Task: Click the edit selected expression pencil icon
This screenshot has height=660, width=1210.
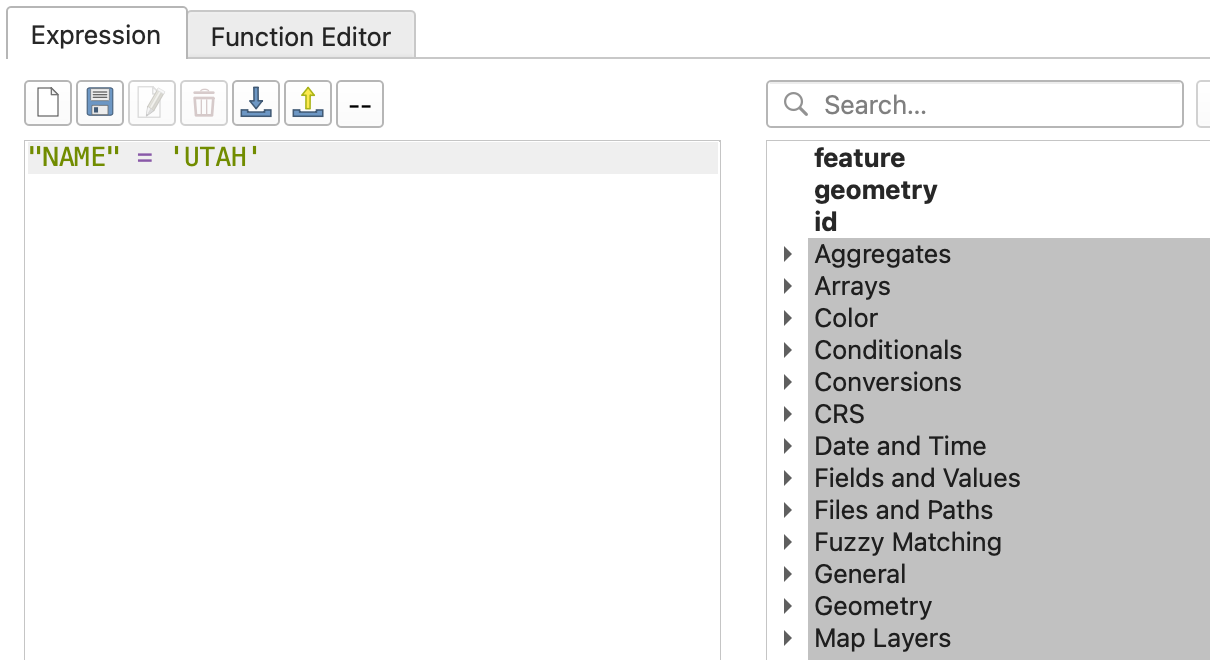Action: [152, 103]
